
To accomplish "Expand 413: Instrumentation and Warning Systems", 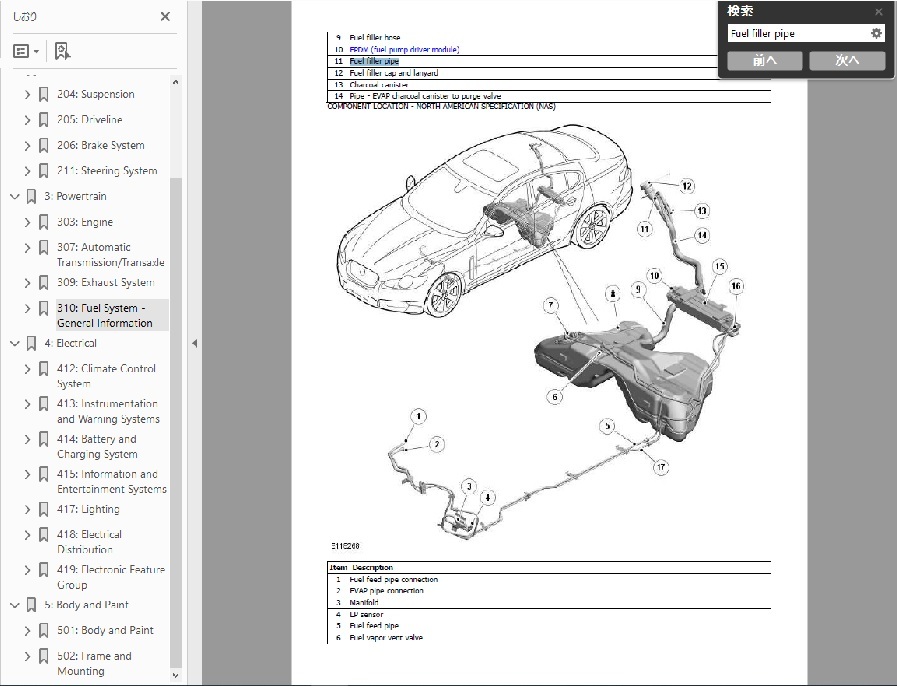I will [x=27, y=404].
